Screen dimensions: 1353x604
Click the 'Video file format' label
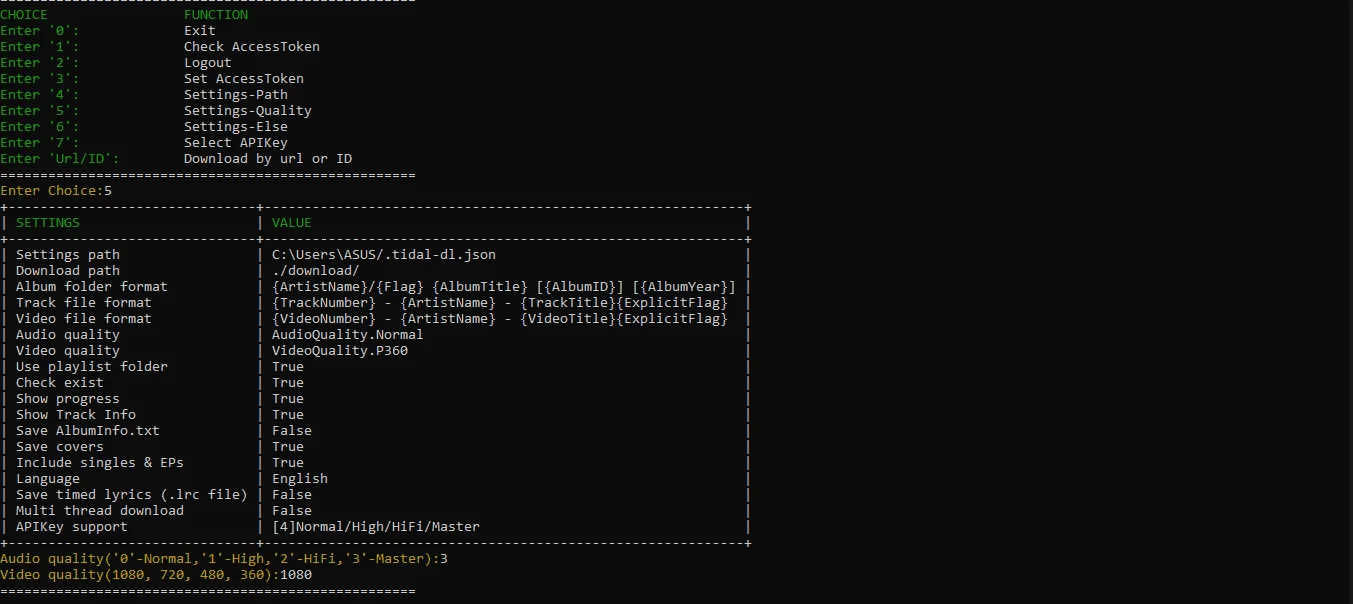84,319
